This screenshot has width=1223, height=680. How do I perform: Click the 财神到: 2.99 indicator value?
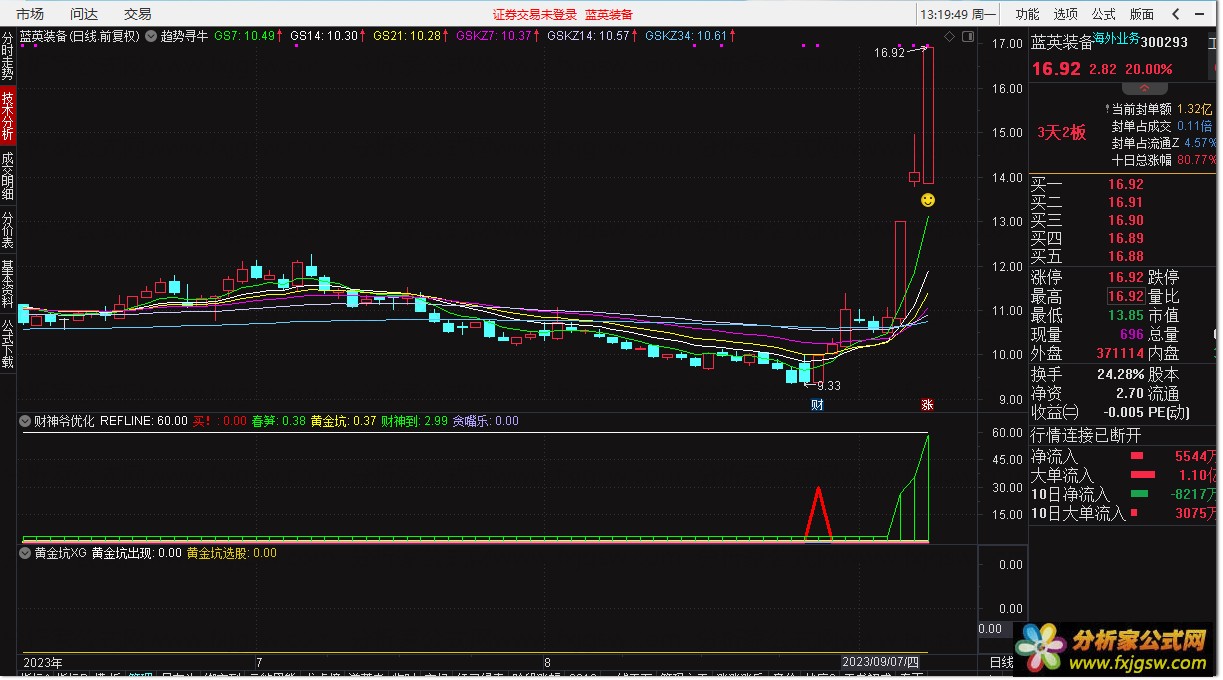pyautogui.click(x=415, y=421)
